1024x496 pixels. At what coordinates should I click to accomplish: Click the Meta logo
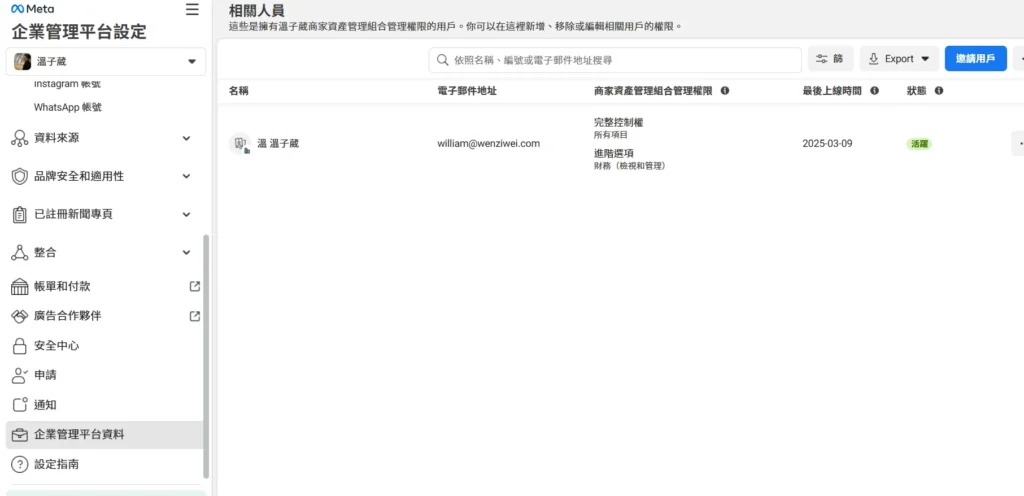click(x=33, y=9)
